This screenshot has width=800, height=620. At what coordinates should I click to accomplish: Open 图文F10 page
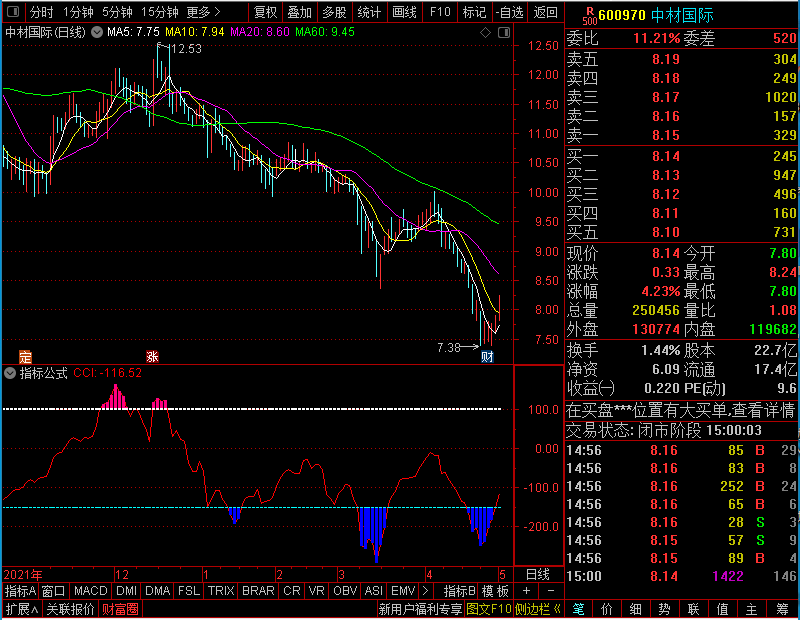489,609
